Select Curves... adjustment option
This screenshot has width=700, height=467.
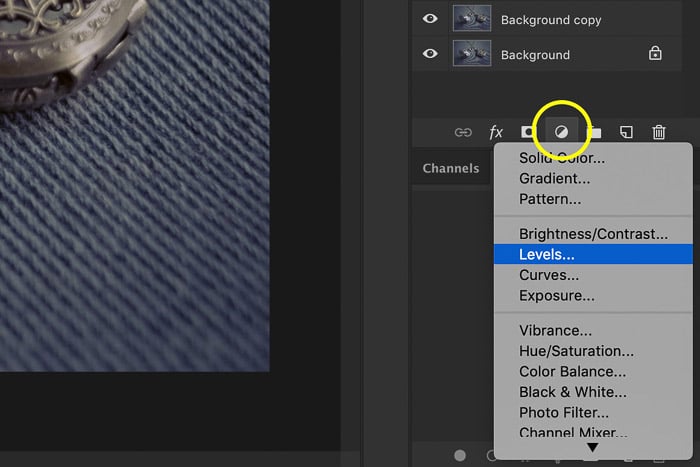coord(548,275)
